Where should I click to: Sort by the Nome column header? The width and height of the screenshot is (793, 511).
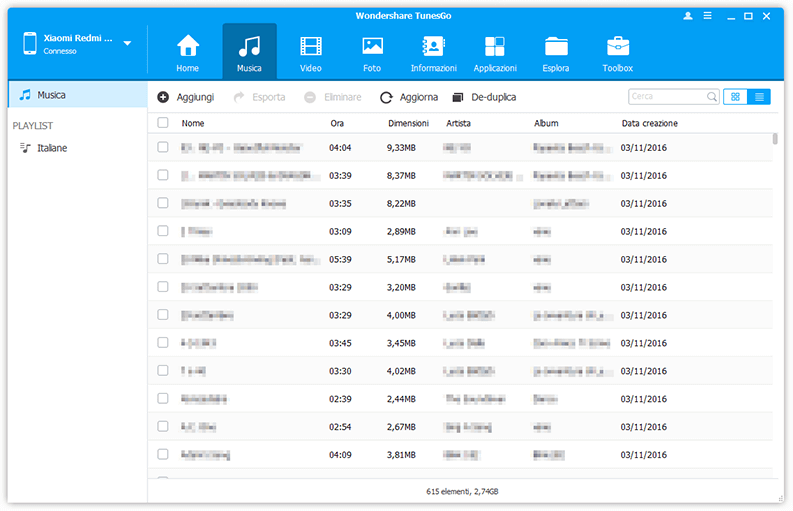point(193,123)
